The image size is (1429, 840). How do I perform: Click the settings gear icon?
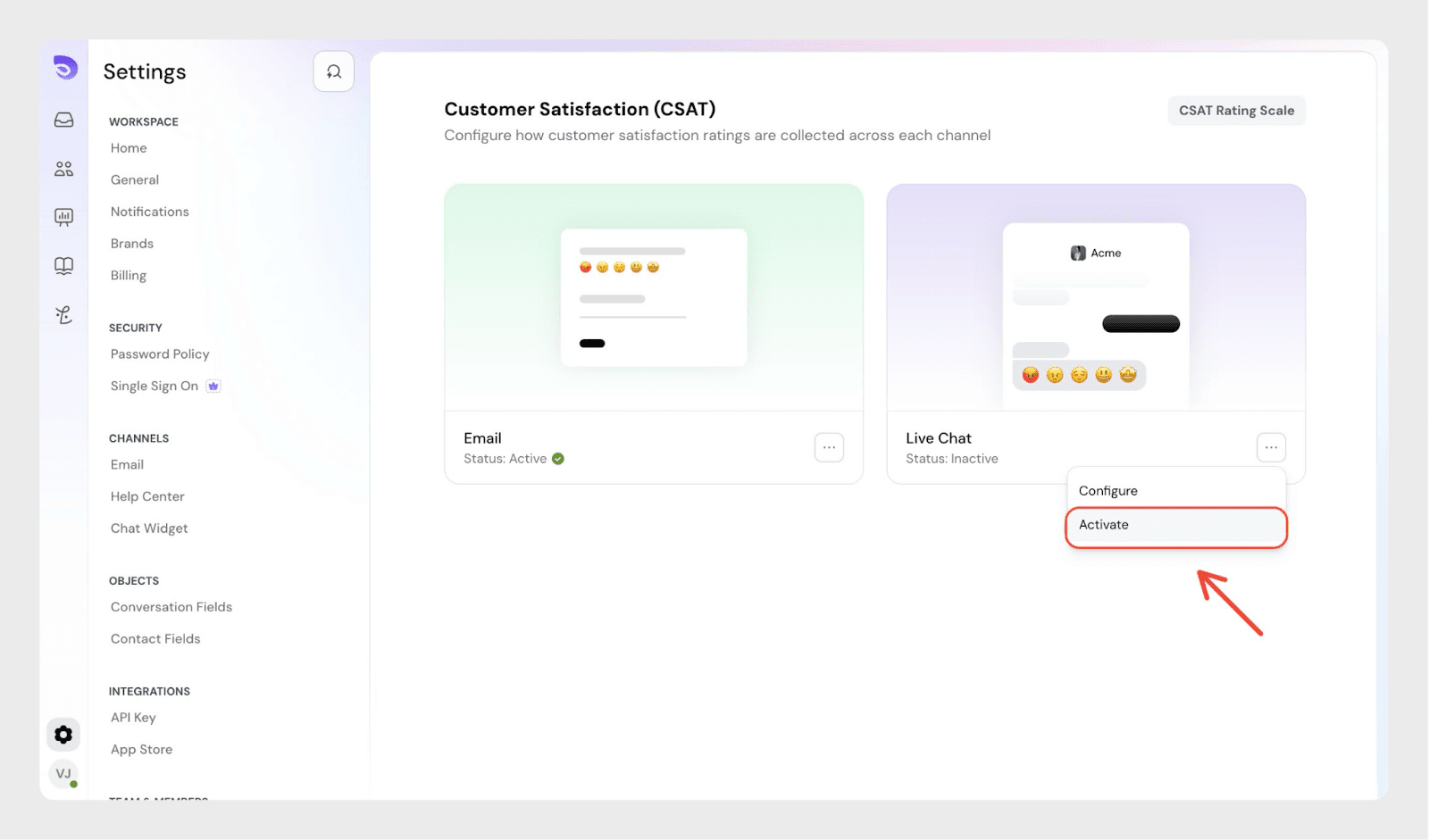tap(63, 735)
